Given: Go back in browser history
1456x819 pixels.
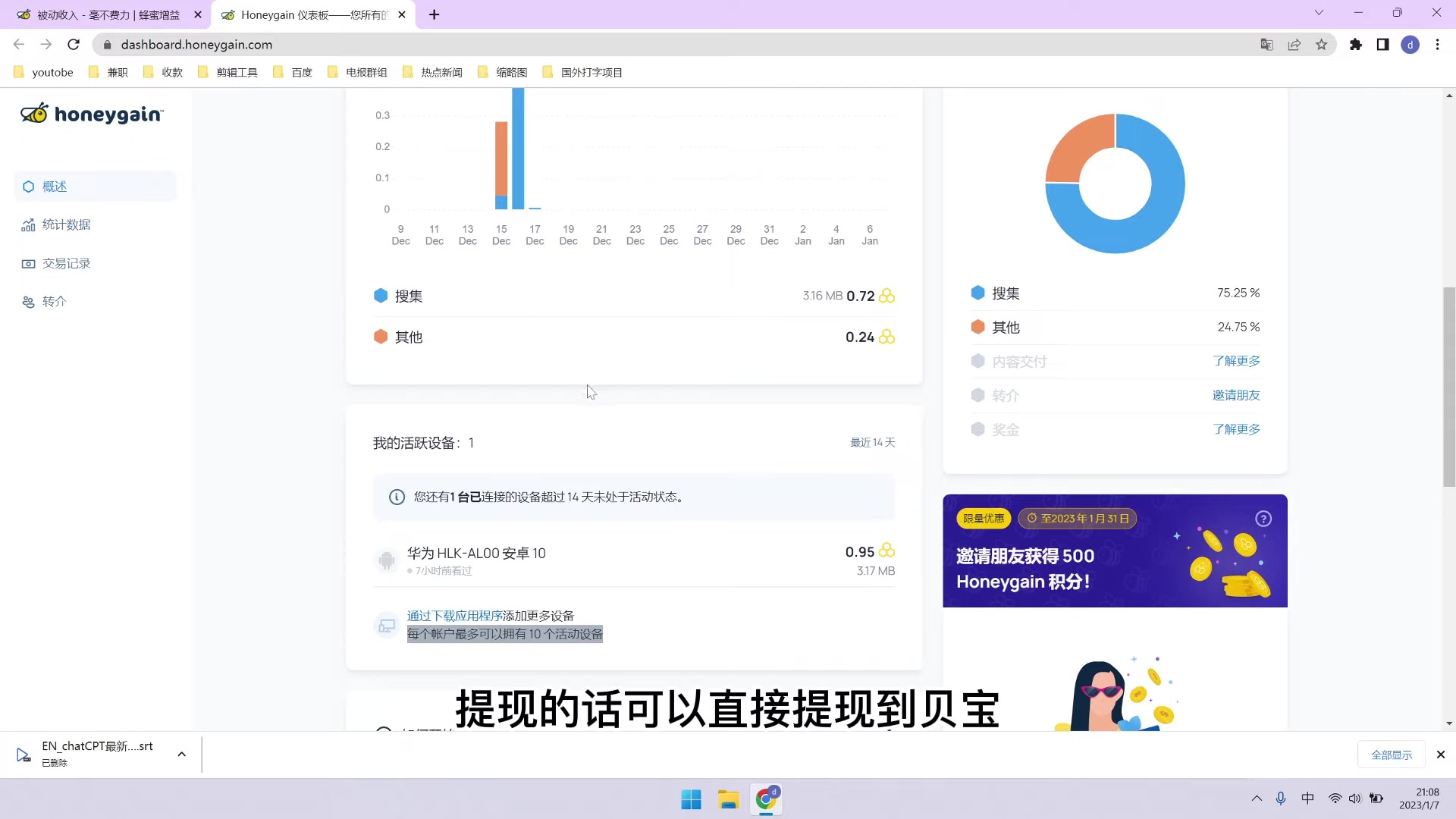Looking at the screenshot, I should (x=19, y=45).
